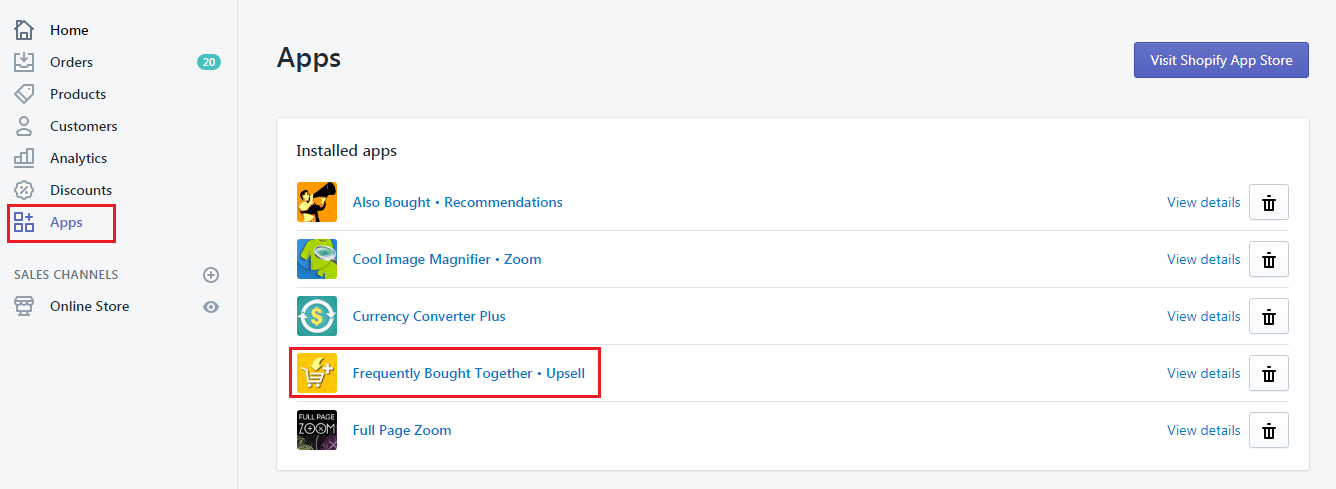
Task: Add a sales channel with plus icon
Action: coord(211,275)
